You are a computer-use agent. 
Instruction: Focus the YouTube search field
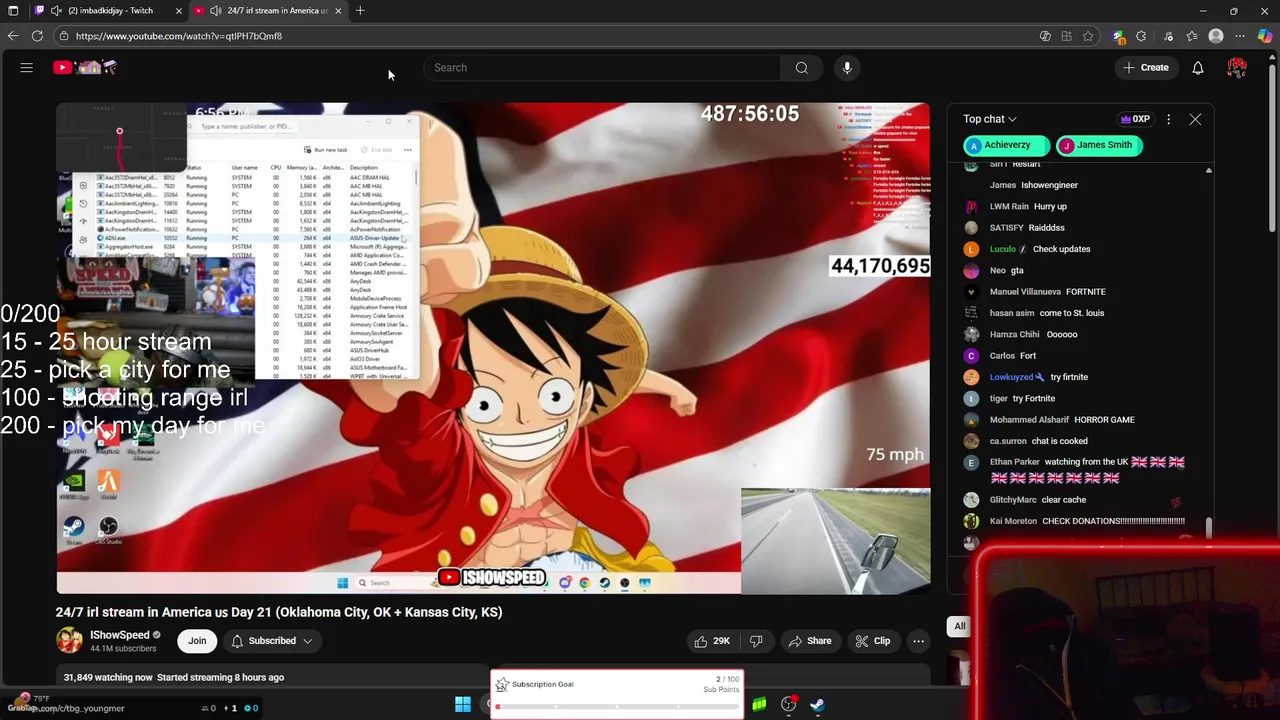[x=603, y=67]
